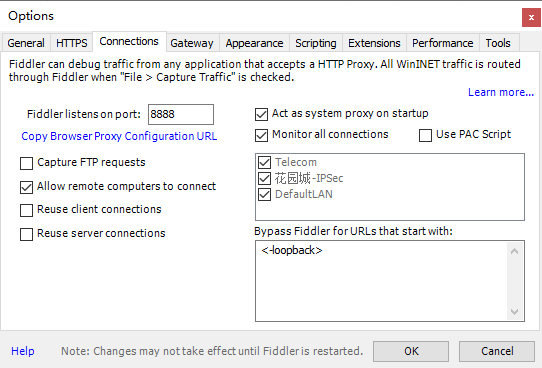This screenshot has height=368, width=542.
Task: Uncheck Allow remote computers to connect
Action: pyautogui.click(x=27, y=187)
